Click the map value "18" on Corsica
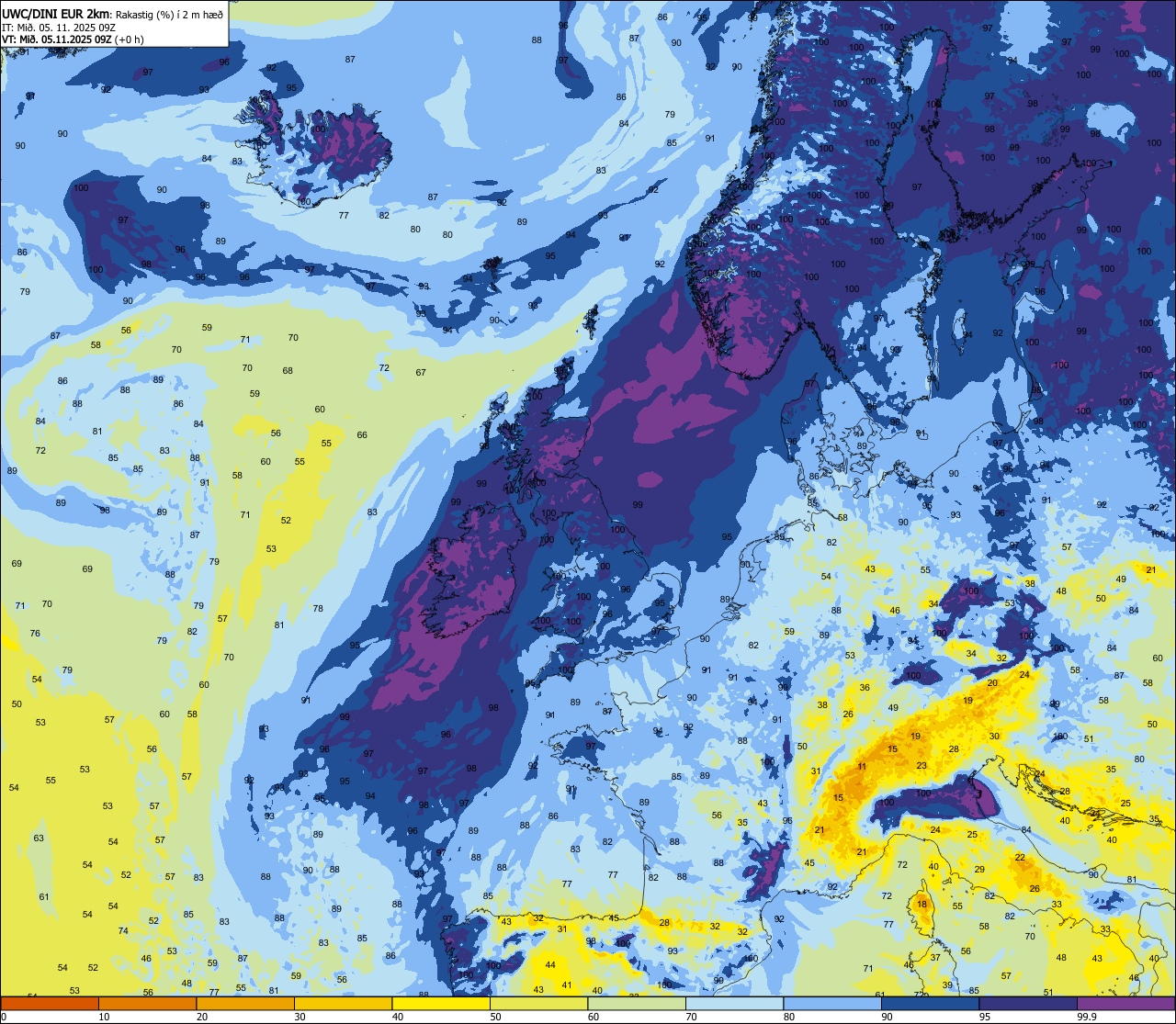This screenshot has width=1176, height=1024. click(x=922, y=905)
